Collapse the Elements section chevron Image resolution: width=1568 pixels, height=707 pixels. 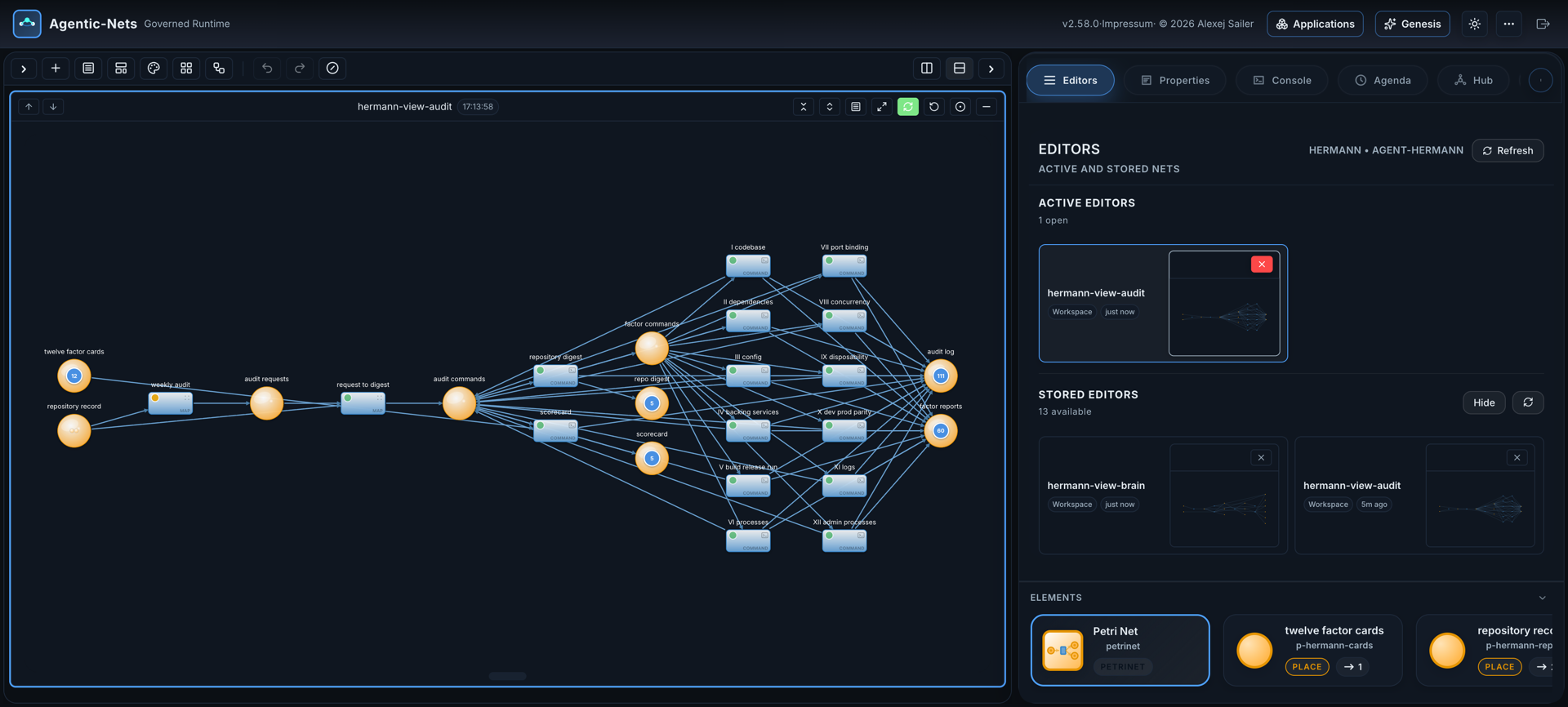[1543, 598]
